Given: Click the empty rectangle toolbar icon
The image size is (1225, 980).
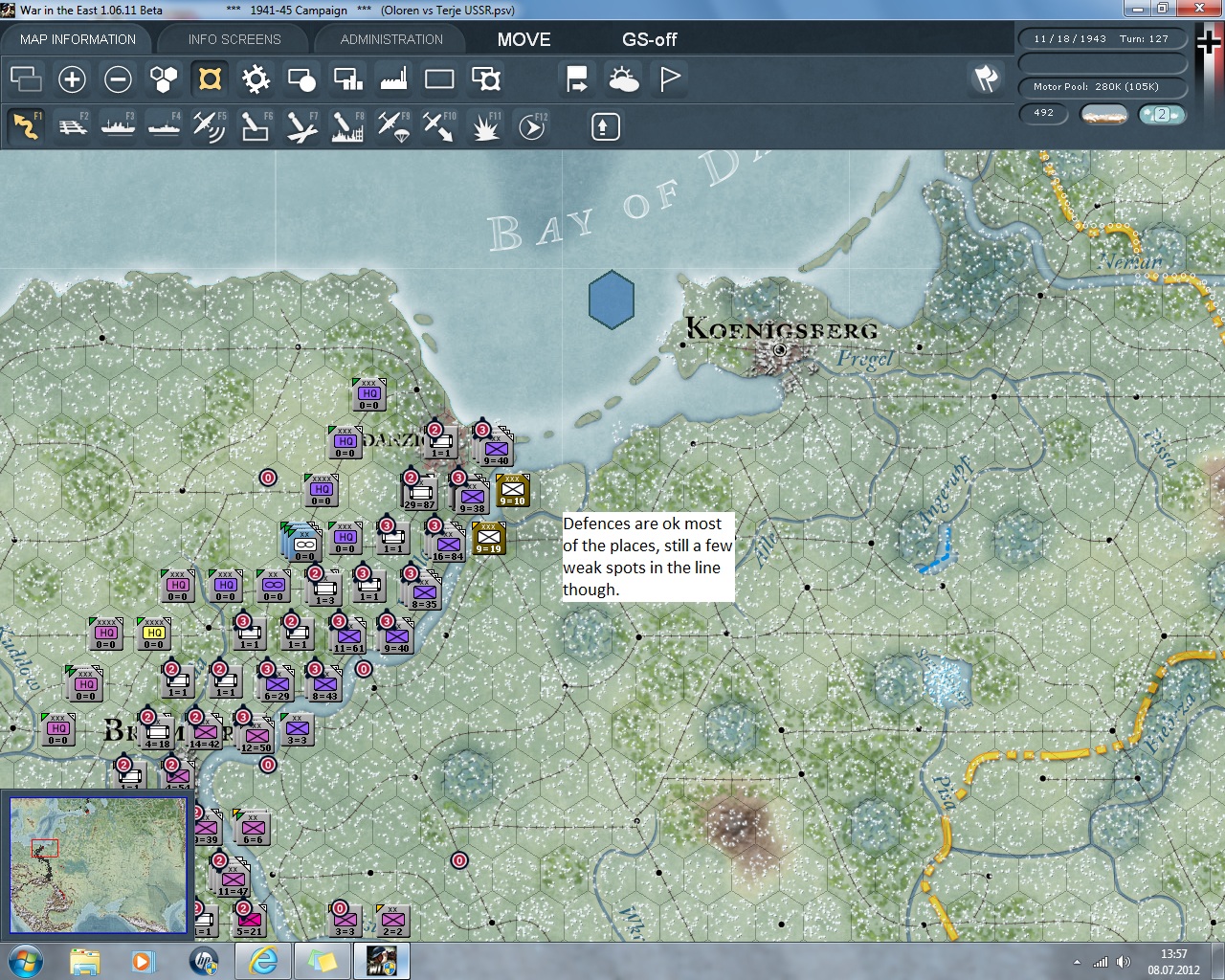Looking at the screenshot, I should coord(439,78).
